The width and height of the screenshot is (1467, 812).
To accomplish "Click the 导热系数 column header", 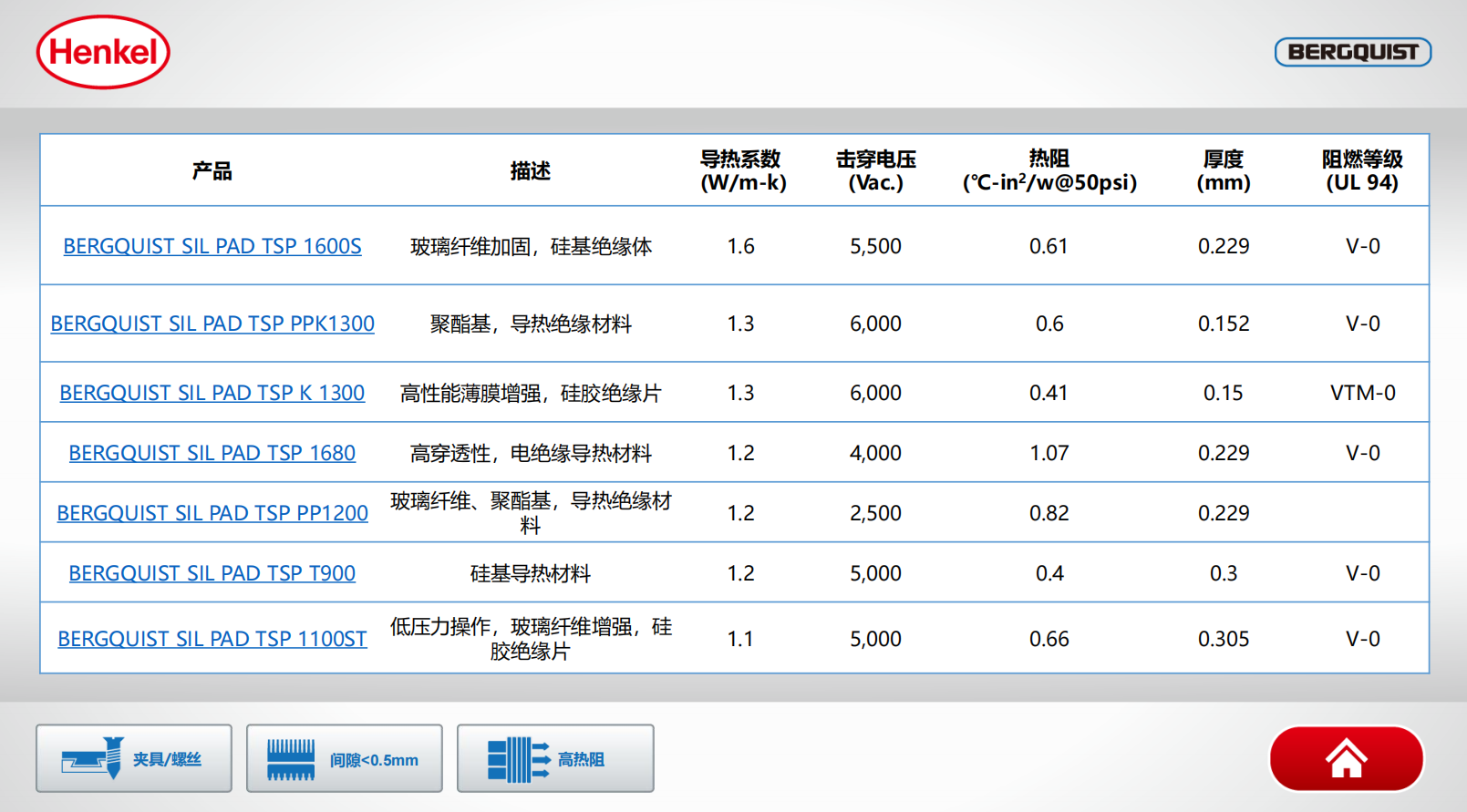I will click(741, 170).
